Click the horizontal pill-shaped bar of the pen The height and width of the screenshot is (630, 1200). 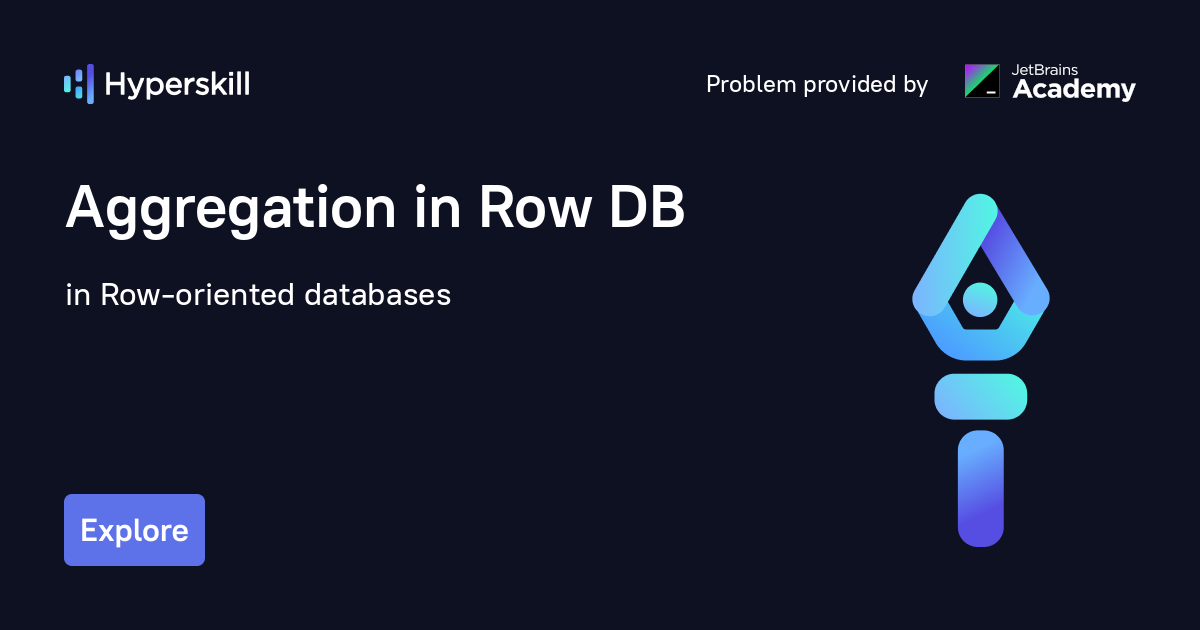[980, 396]
